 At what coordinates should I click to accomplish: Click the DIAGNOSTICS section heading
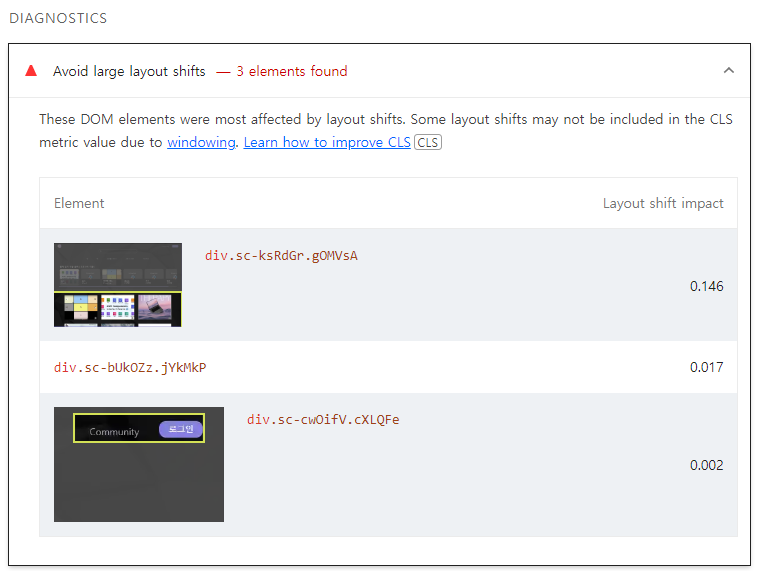pos(58,18)
